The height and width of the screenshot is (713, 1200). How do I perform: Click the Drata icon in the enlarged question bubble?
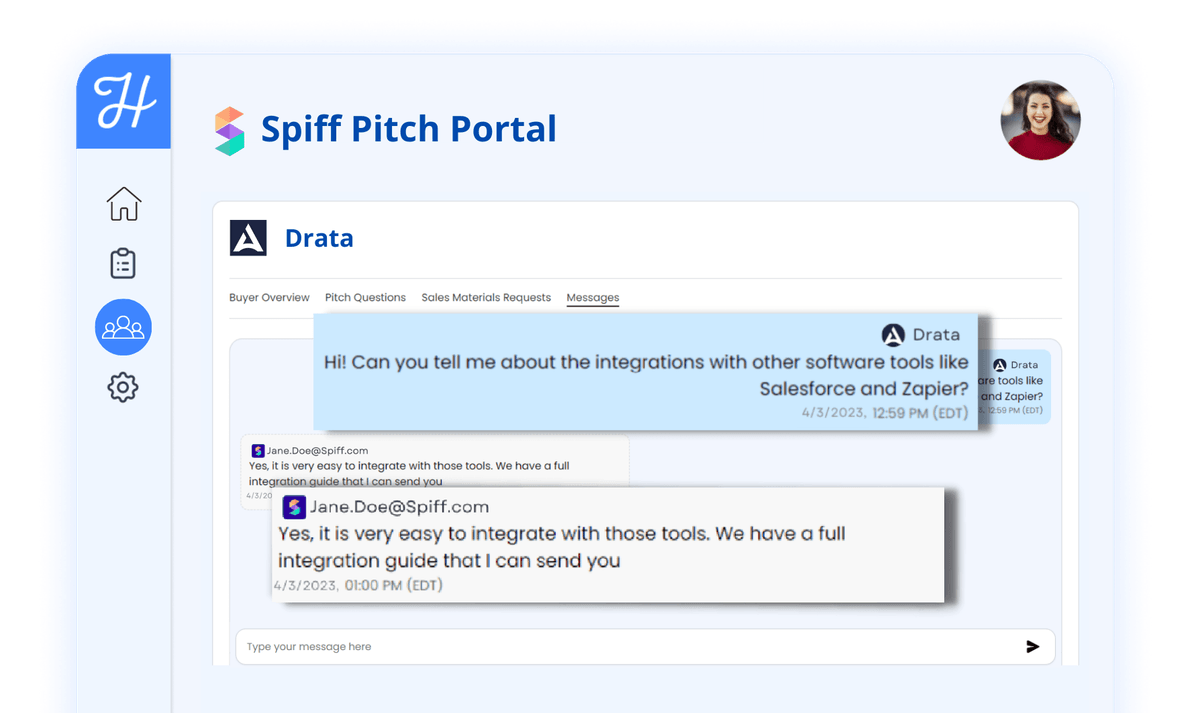[893, 335]
